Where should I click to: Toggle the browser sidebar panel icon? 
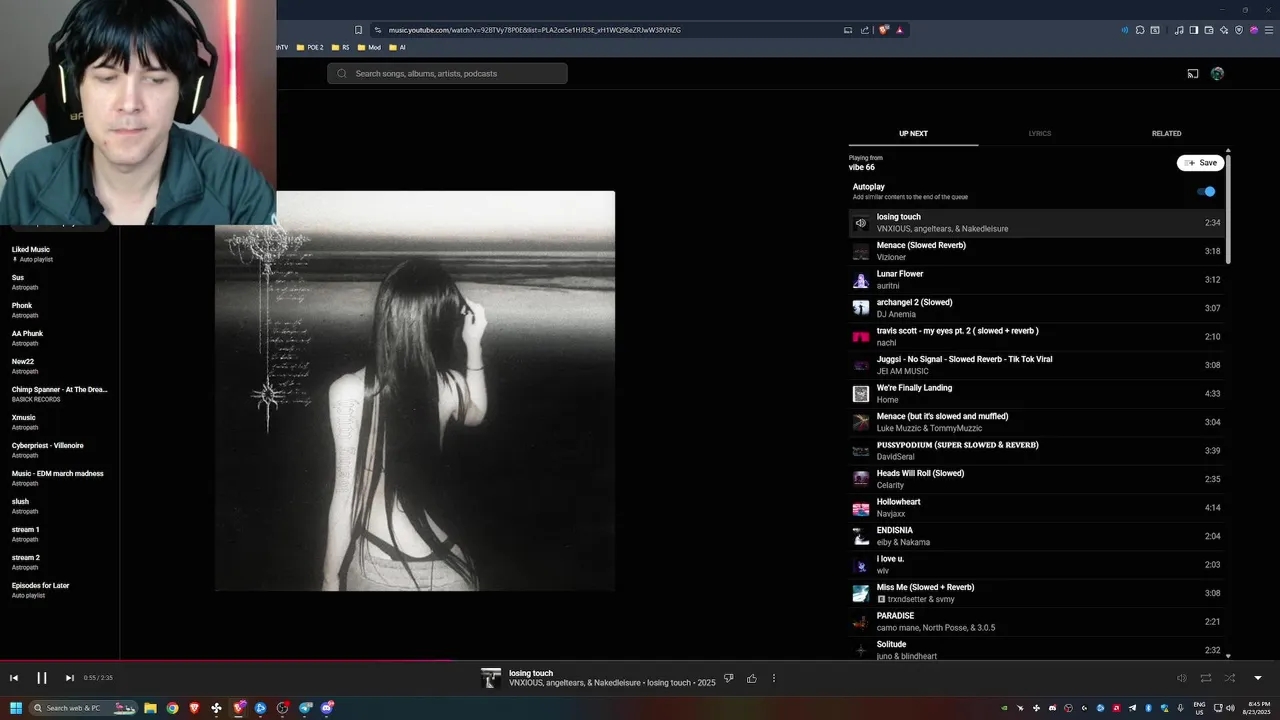tap(1194, 30)
